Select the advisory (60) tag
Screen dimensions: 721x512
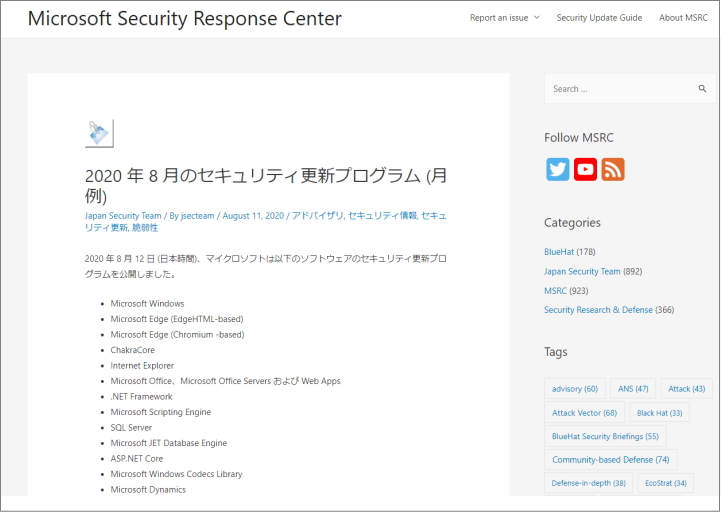(x=574, y=388)
